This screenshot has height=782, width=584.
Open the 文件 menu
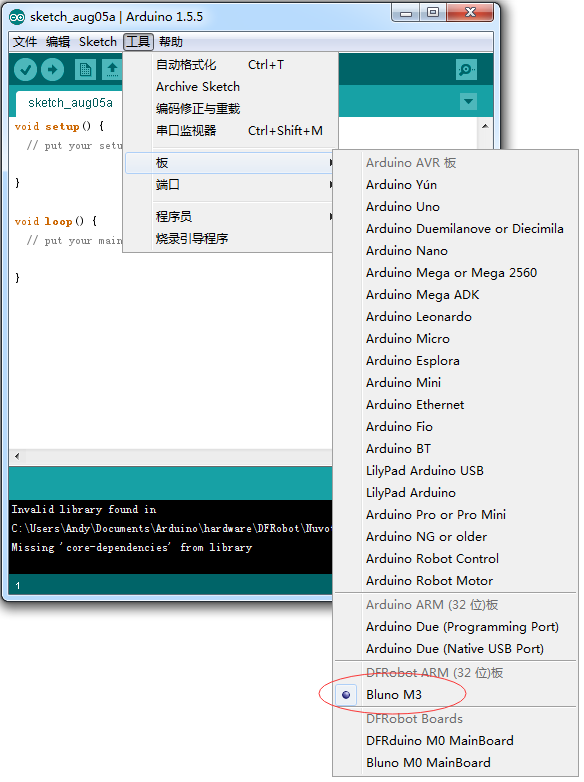[24, 42]
